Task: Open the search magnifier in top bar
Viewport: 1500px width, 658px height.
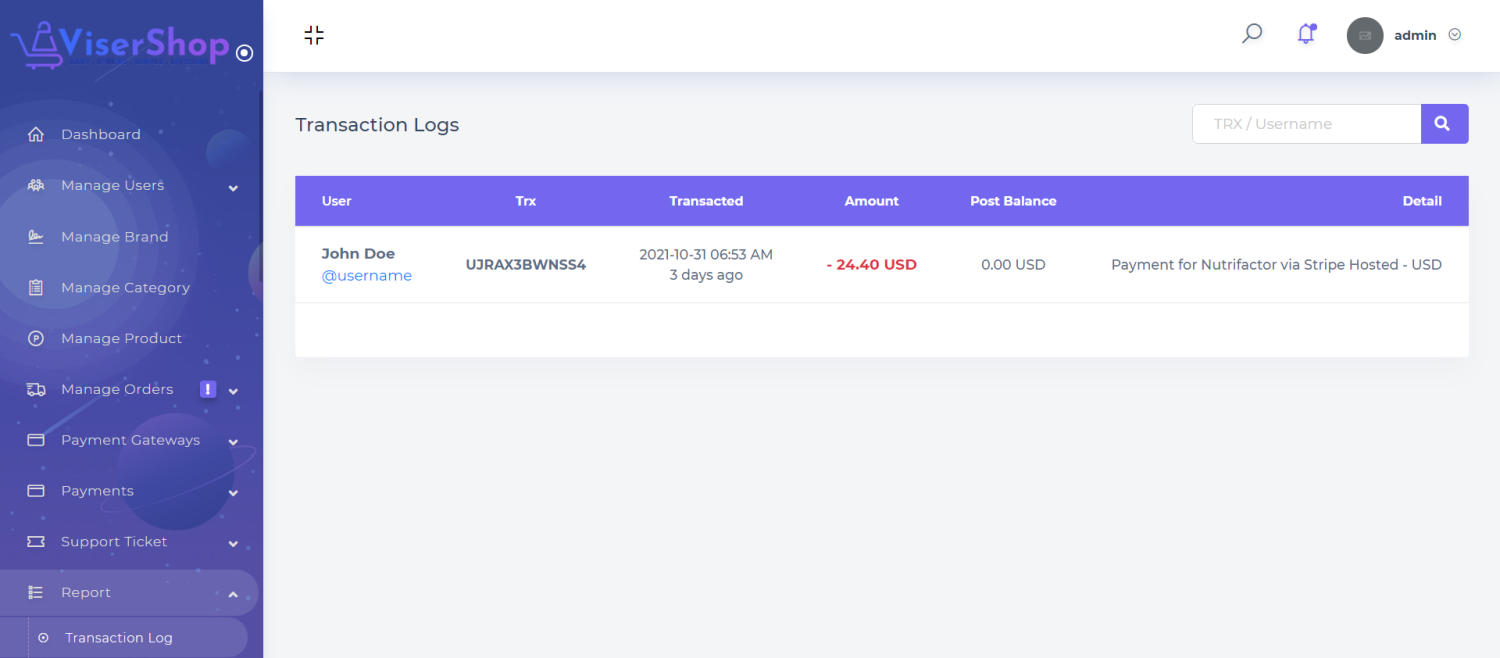Action: pos(1251,34)
